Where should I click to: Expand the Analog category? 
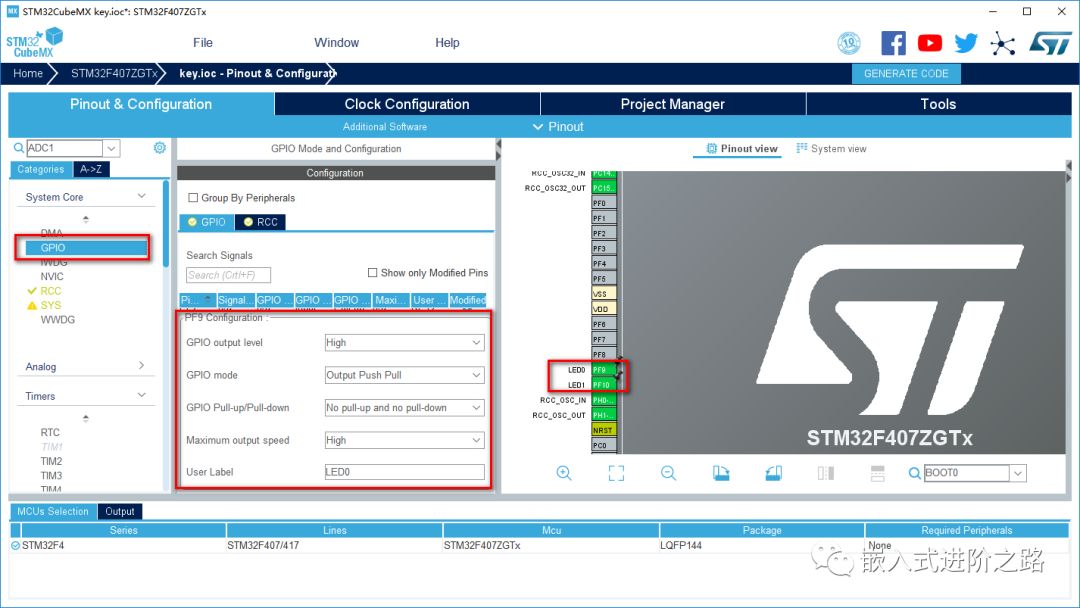(x=141, y=366)
